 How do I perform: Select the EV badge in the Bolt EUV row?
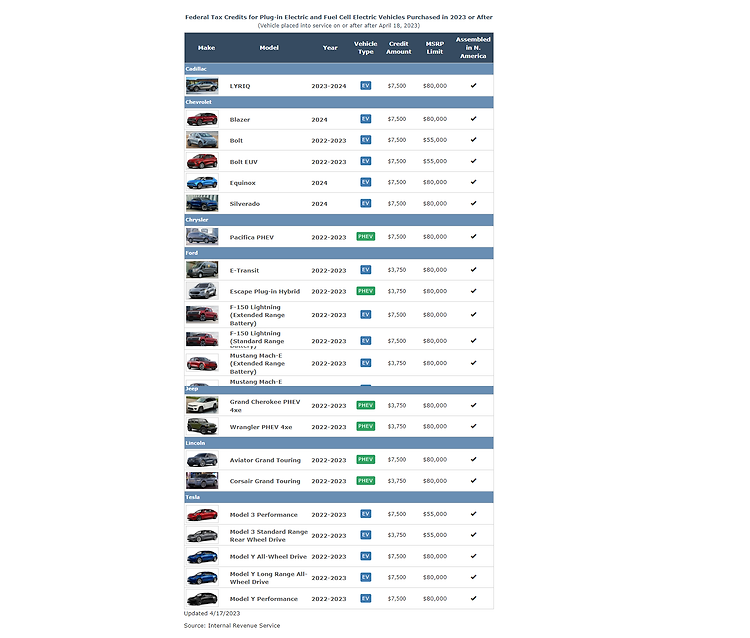pos(365,161)
